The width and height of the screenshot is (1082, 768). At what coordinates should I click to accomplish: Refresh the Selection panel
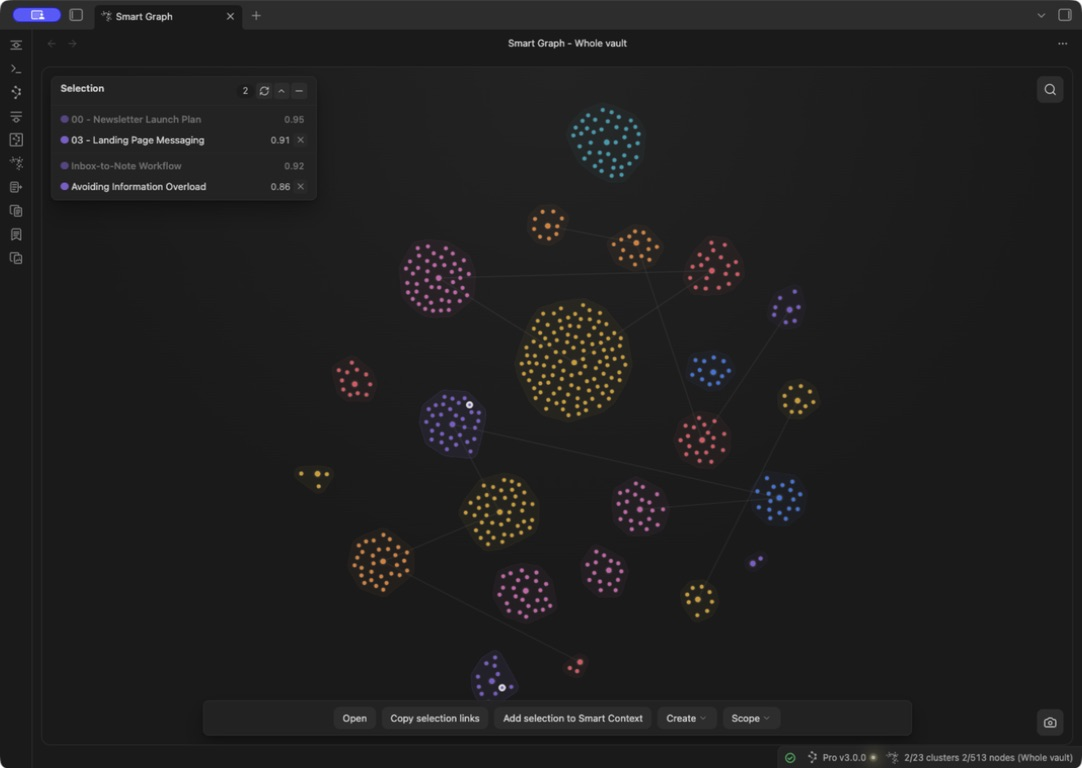tap(264, 90)
